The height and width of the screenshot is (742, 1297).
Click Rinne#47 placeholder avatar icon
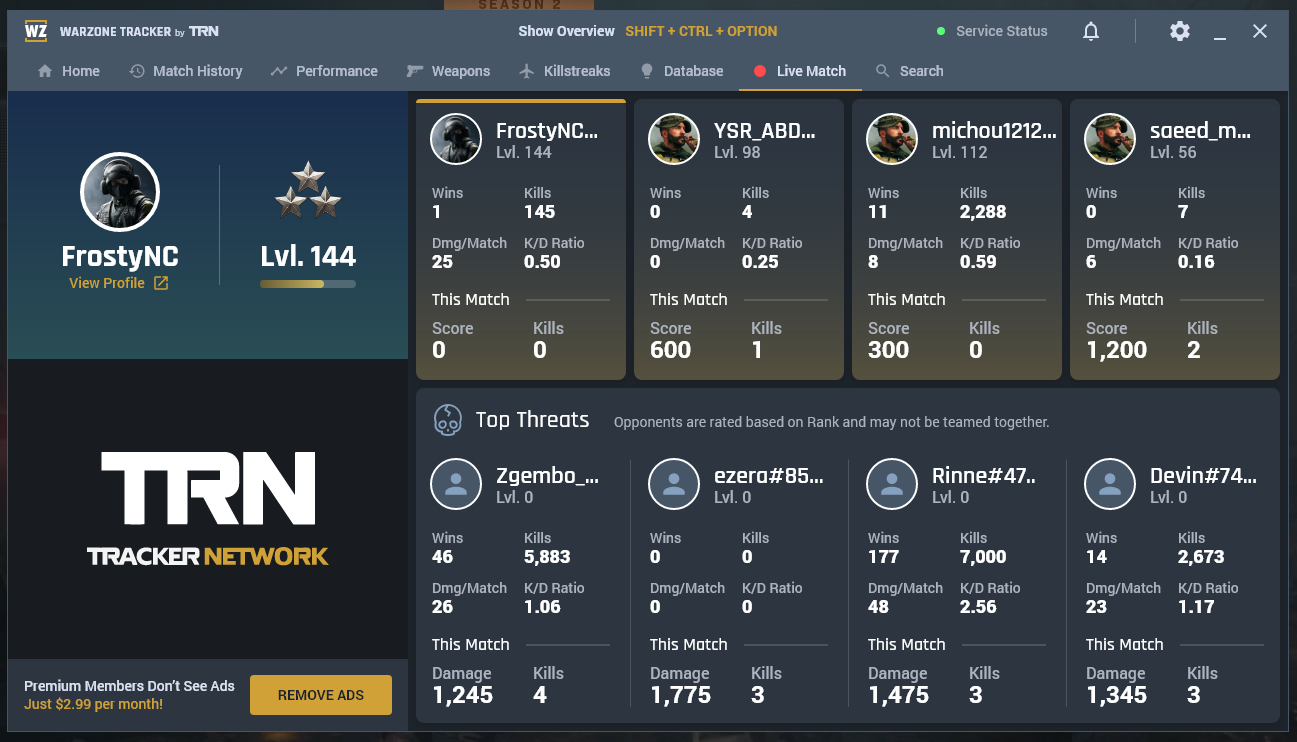click(x=892, y=484)
